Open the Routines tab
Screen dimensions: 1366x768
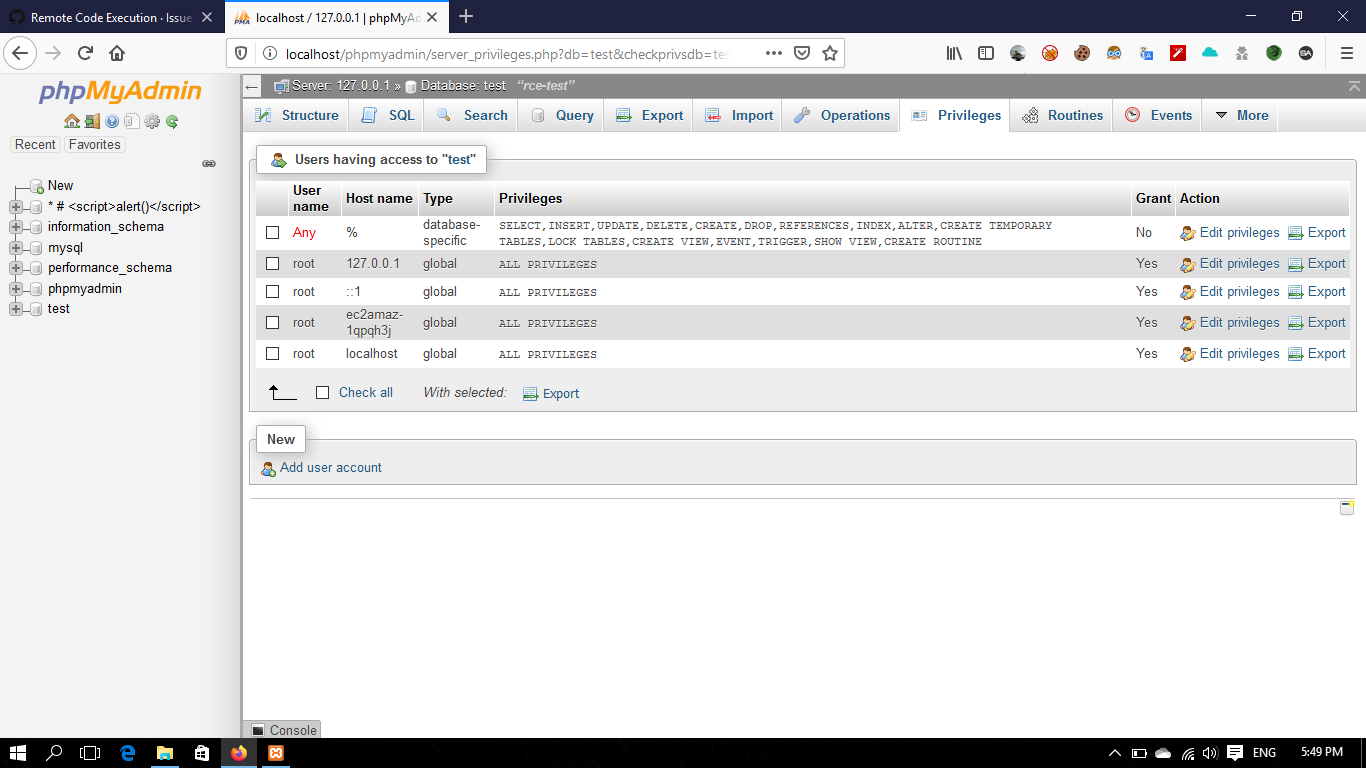coord(1061,116)
